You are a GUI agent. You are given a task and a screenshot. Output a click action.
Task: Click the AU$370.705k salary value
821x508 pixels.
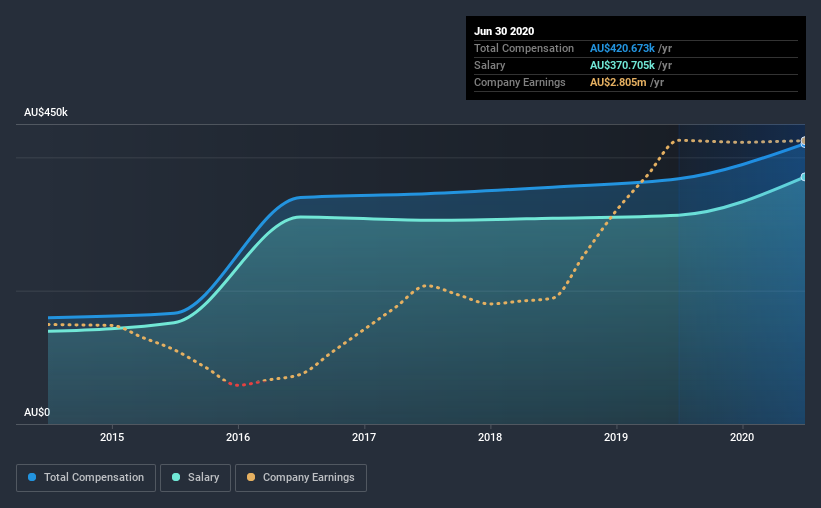pyautogui.click(x=622, y=65)
